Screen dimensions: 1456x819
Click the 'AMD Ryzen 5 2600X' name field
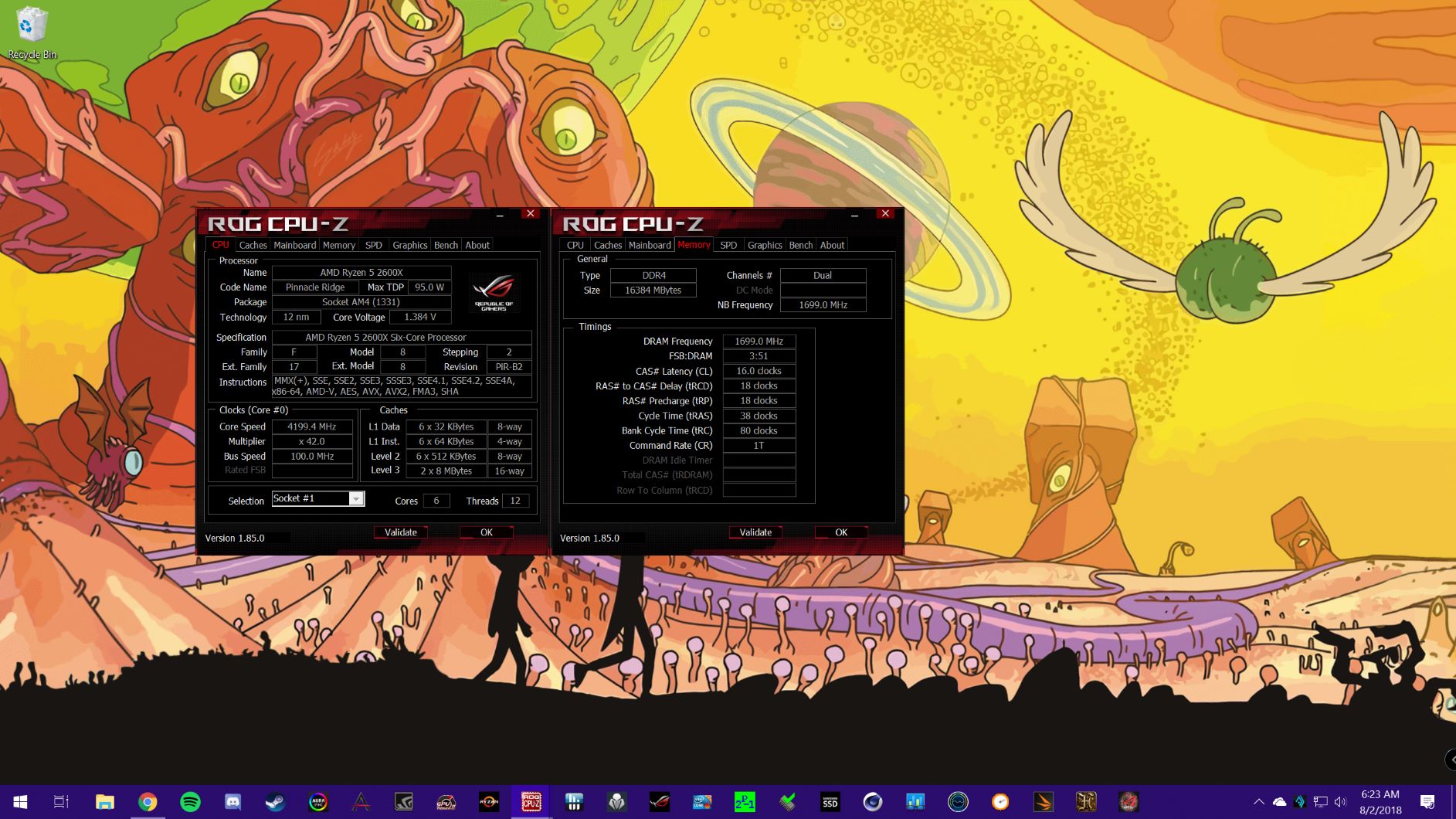coord(361,273)
